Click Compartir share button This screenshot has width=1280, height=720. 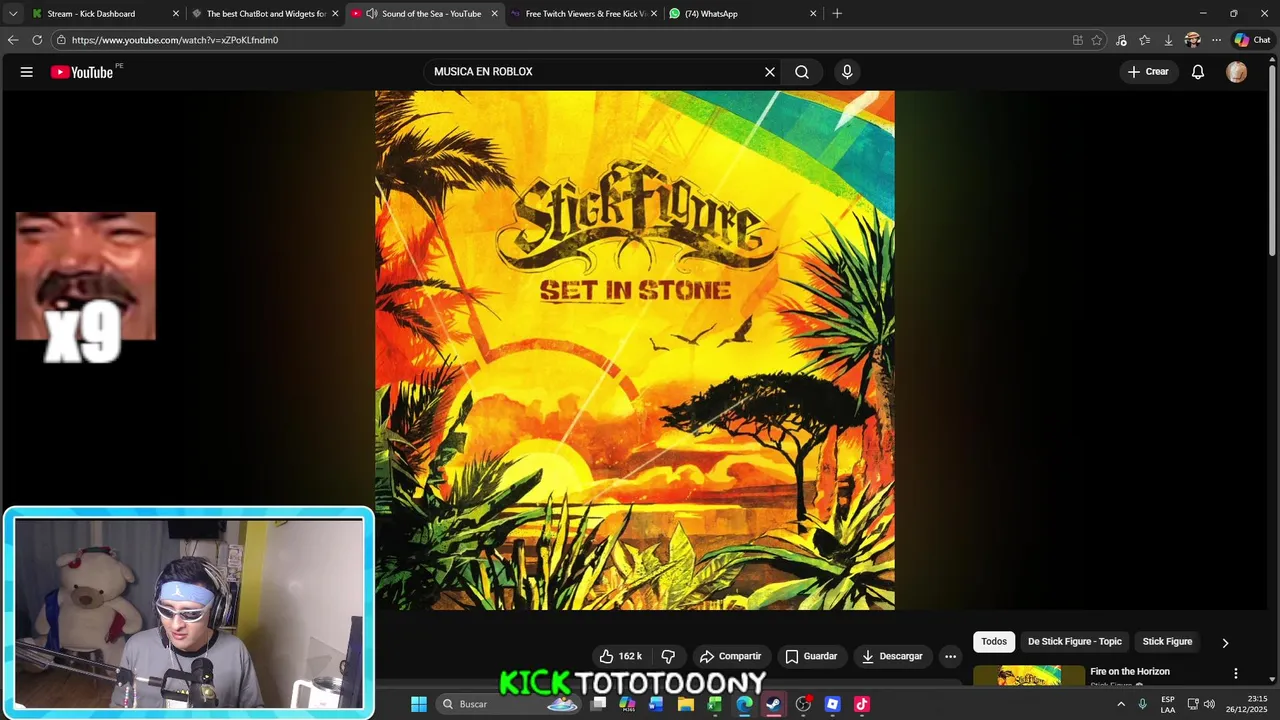point(730,656)
